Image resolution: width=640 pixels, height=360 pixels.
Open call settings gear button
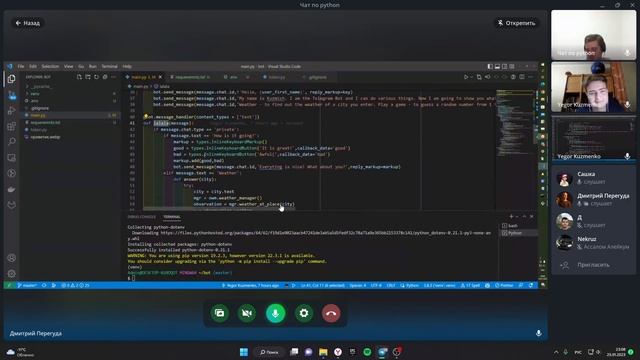click(x=304, y=313)
